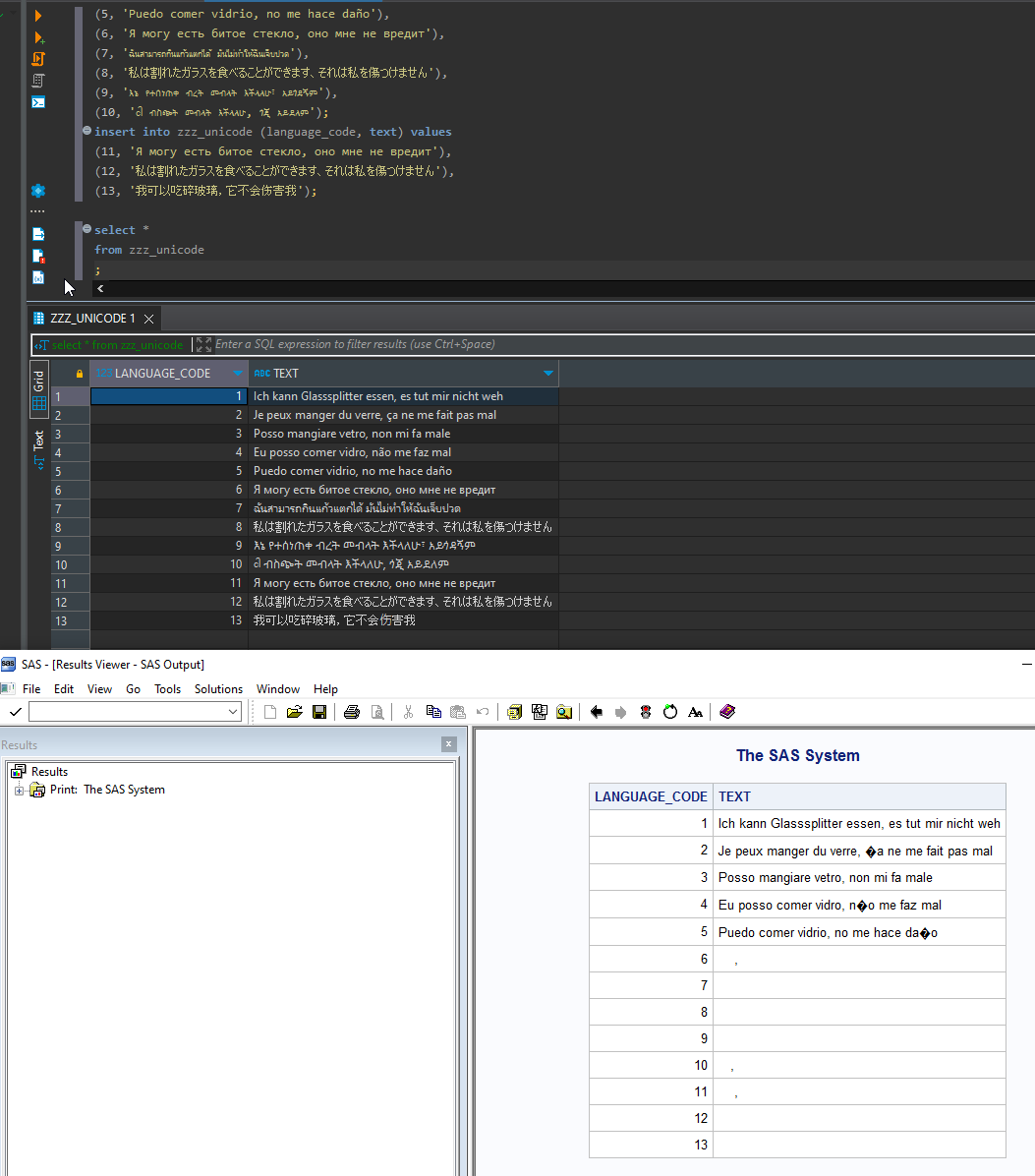
Task: Open the TEXT column filter dropdown
Action: tap(548, 373)
